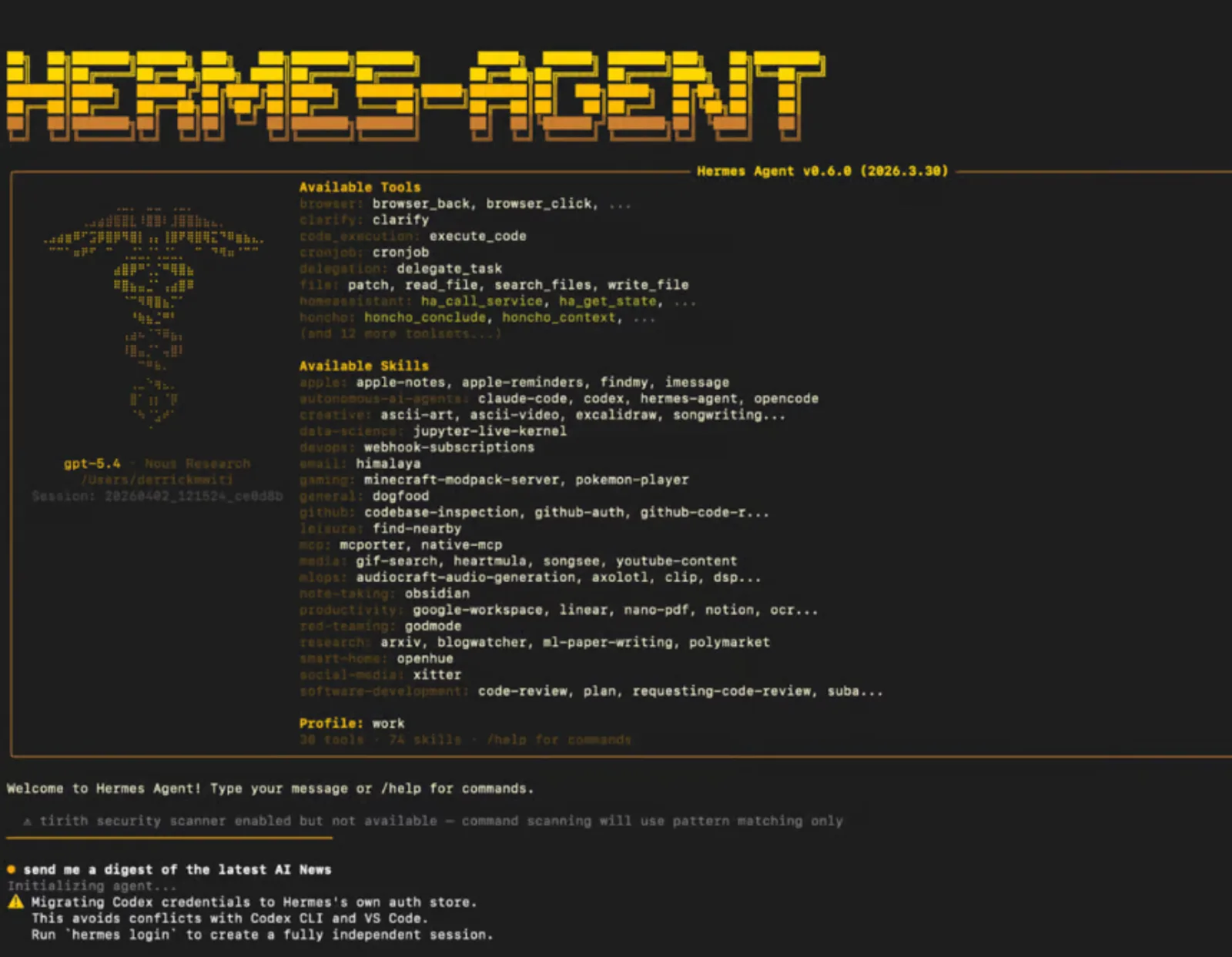Click the "xitter" skill
1232x957 pixels.
pos(437,674)
